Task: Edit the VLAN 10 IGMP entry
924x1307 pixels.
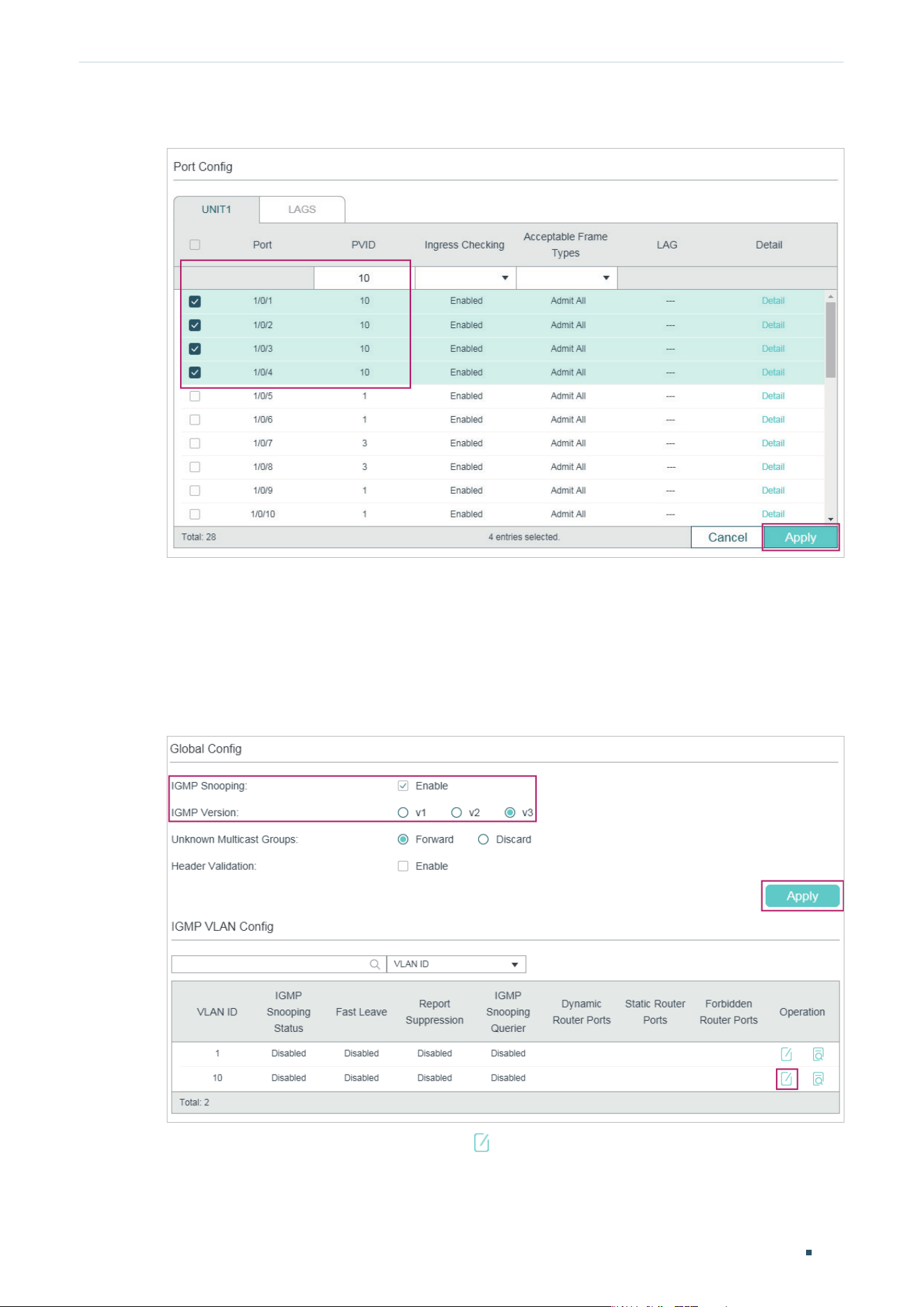Action: coord(787,1079)
